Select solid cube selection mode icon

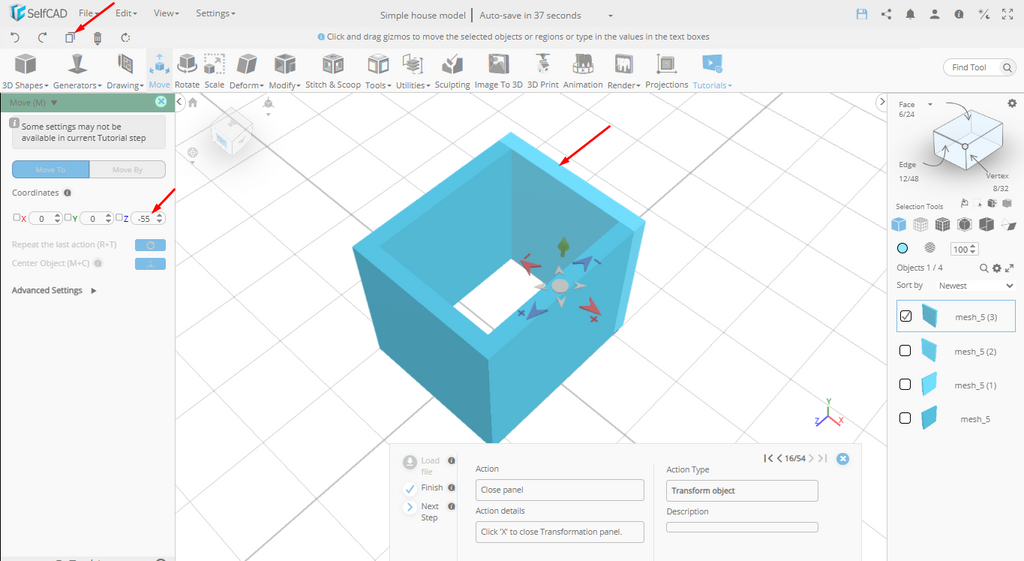click(899, 225)
